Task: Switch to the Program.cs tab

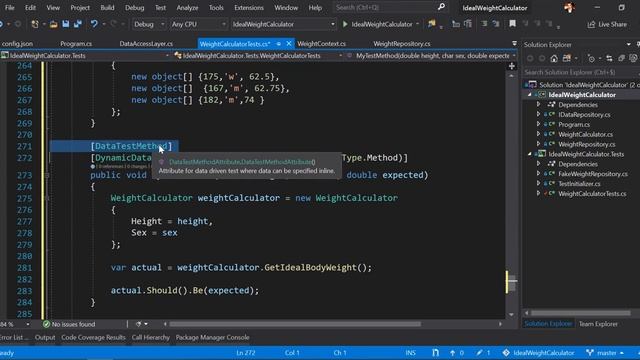Action: click(x=76, y=44)
